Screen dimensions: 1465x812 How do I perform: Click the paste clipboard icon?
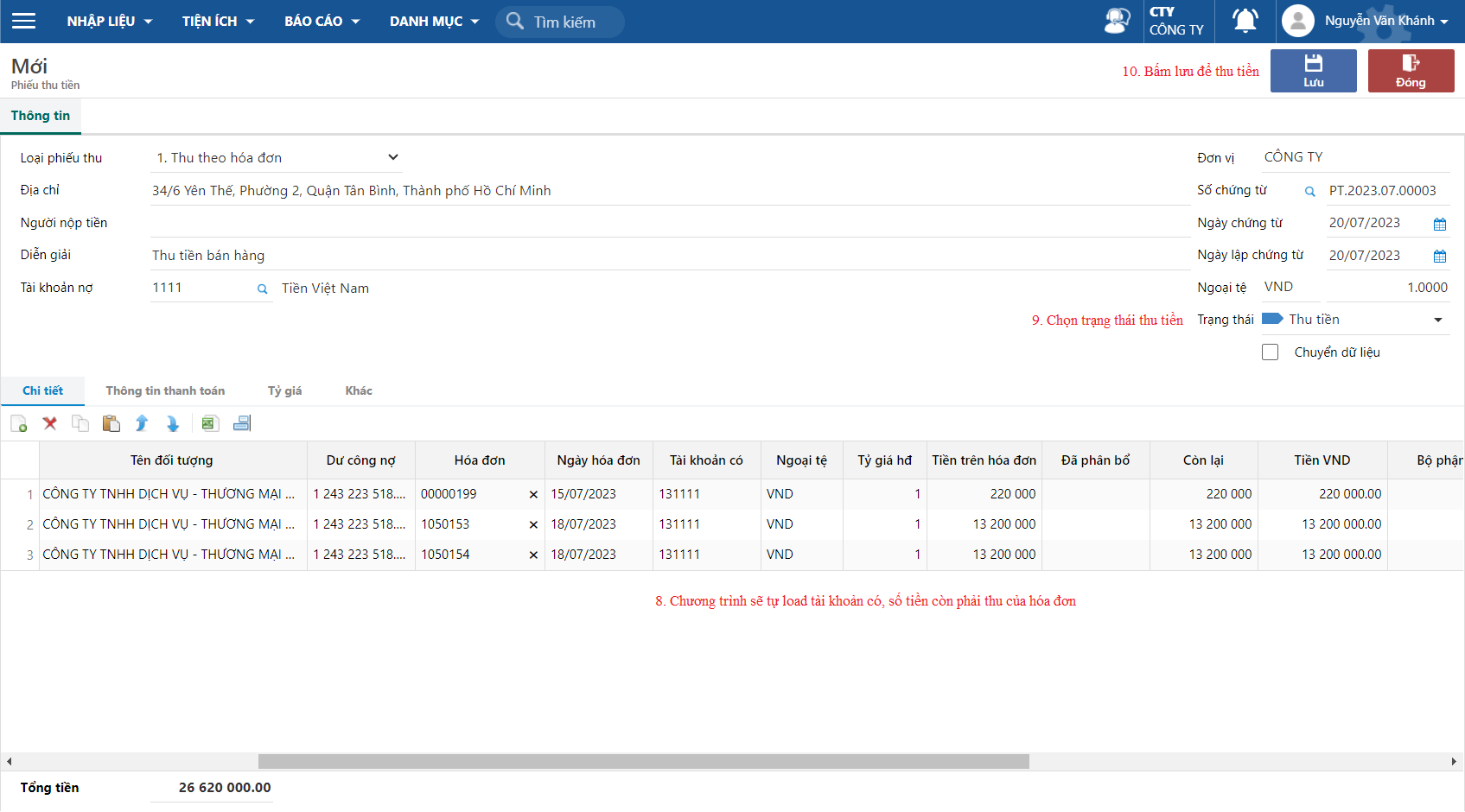(111, 423)
